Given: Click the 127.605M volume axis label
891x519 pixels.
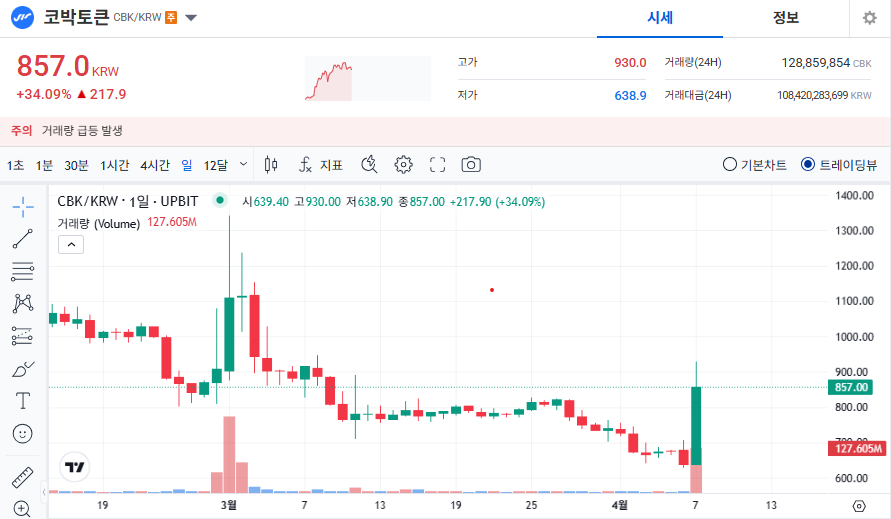Looking at the screenshot, I should point(857,449).
